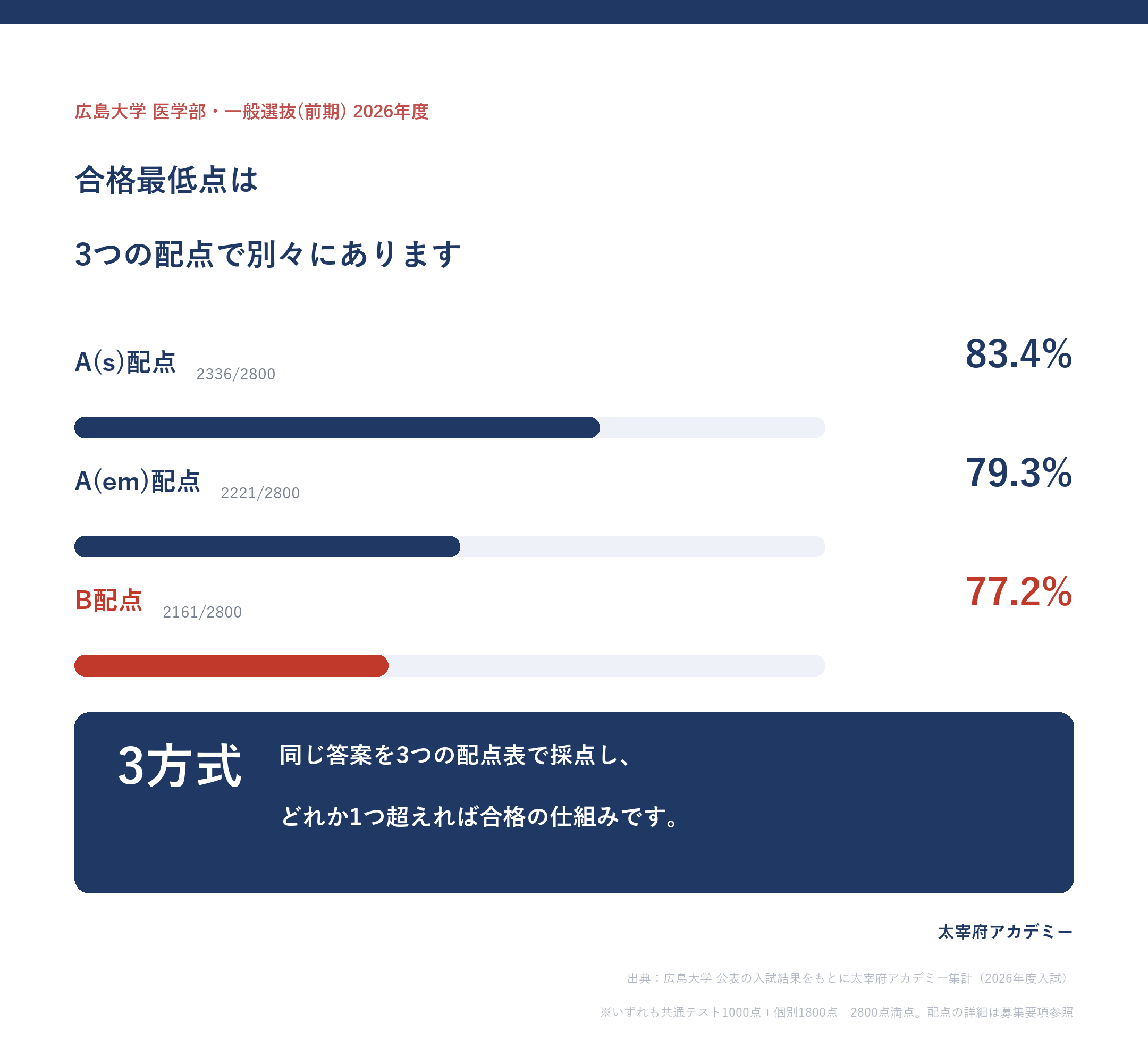
Task: Select the 79.3% figure
Action: (1019, 472)
